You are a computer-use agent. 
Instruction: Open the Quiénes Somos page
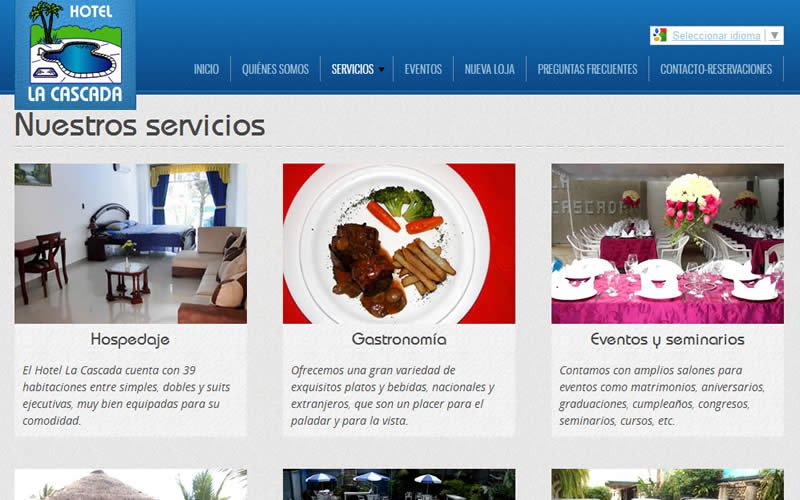[276, 69]
